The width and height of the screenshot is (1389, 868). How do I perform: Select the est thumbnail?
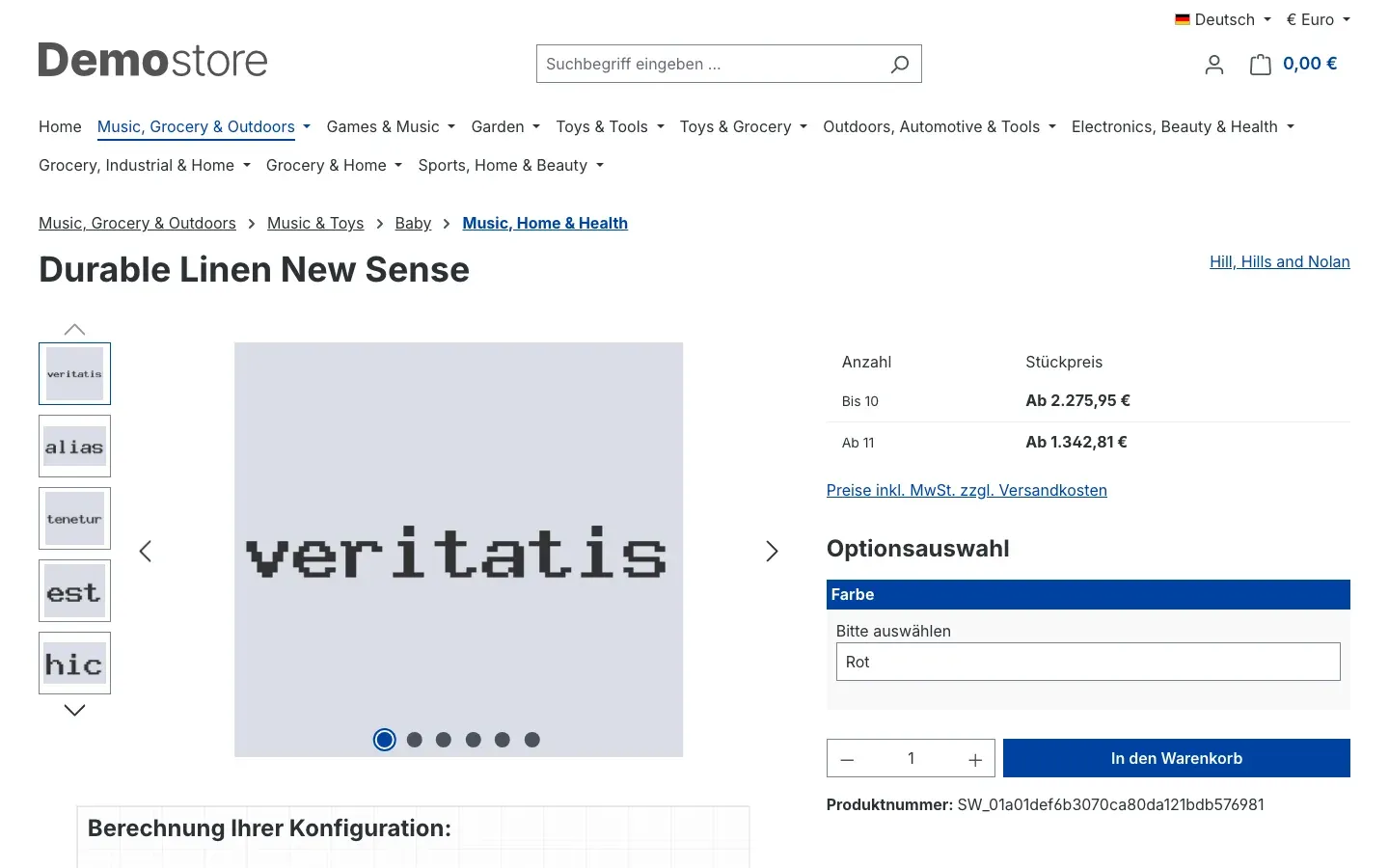tap(74, 590)
